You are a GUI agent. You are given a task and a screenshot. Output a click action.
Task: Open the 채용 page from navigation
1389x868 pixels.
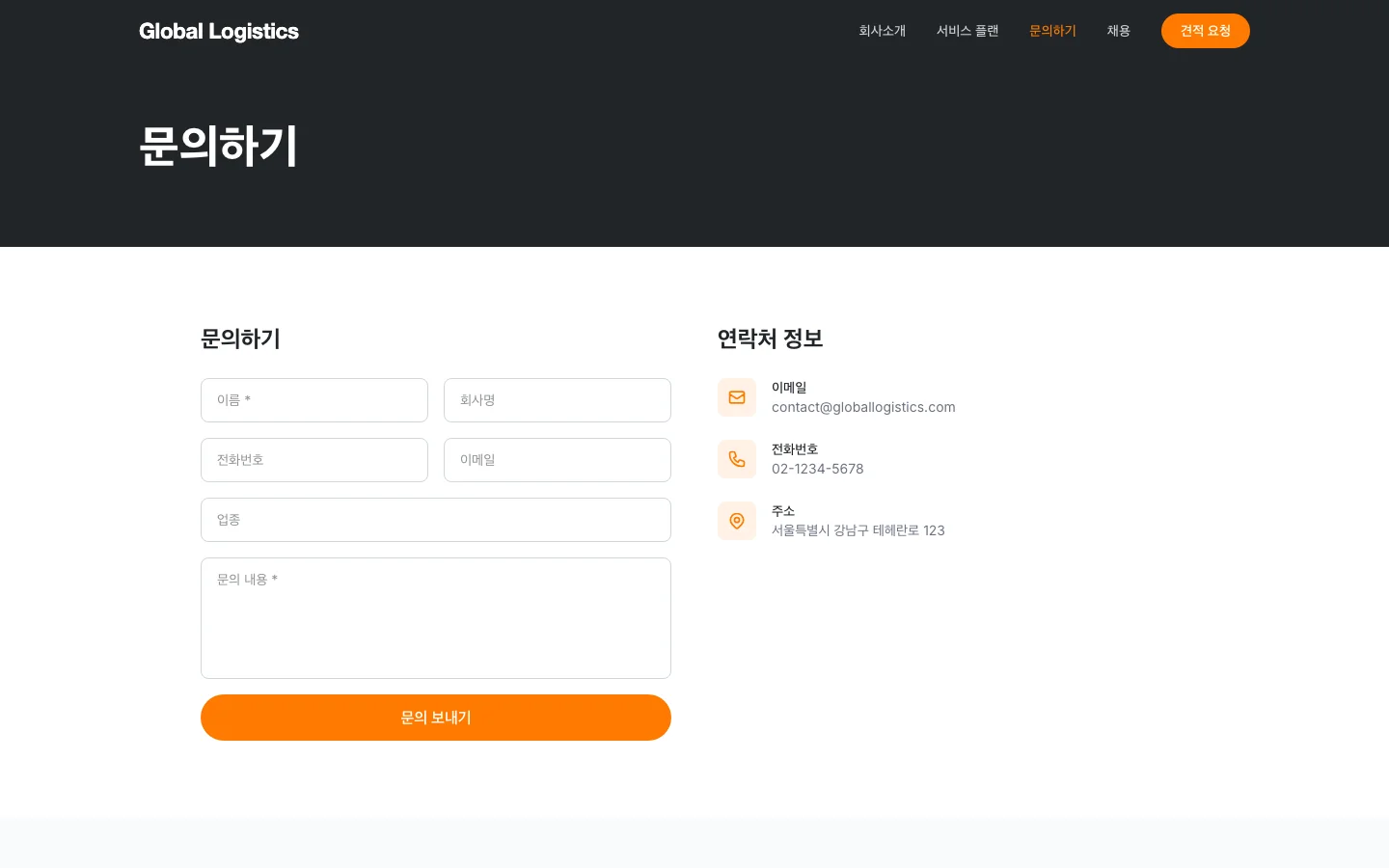[1119, 31]
